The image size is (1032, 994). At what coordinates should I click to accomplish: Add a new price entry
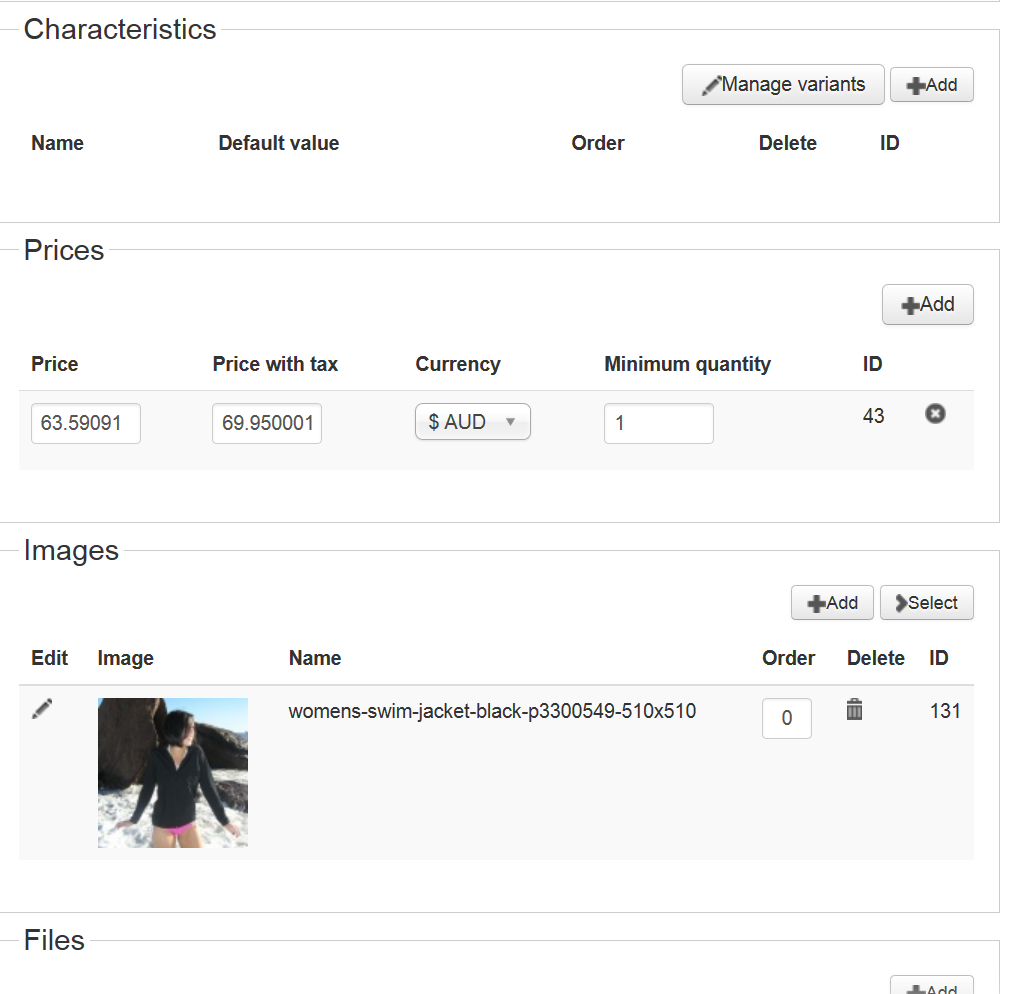tap(927, 305)
